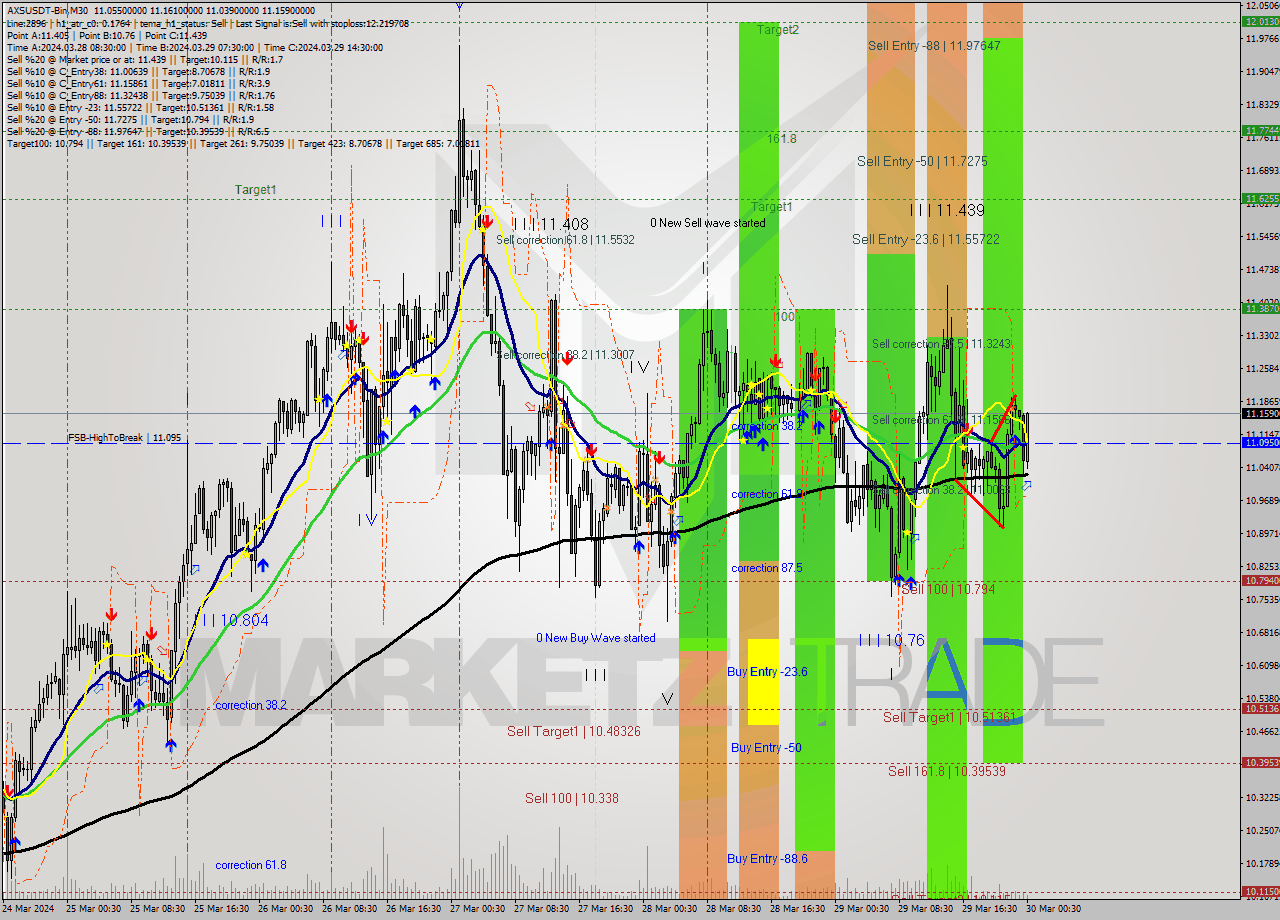Click the 'I I I 11.408' wave label
Viewport: 1280px width, 920px height.
[x=550, y=224]
